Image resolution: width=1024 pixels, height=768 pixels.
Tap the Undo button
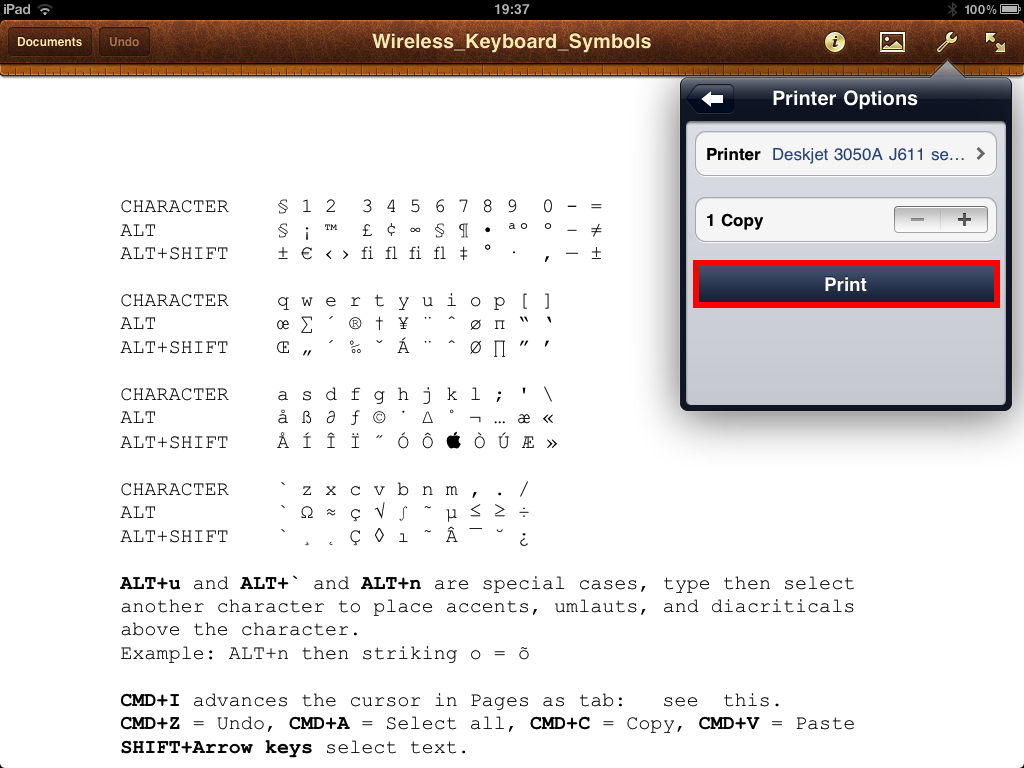pos(124,42)
